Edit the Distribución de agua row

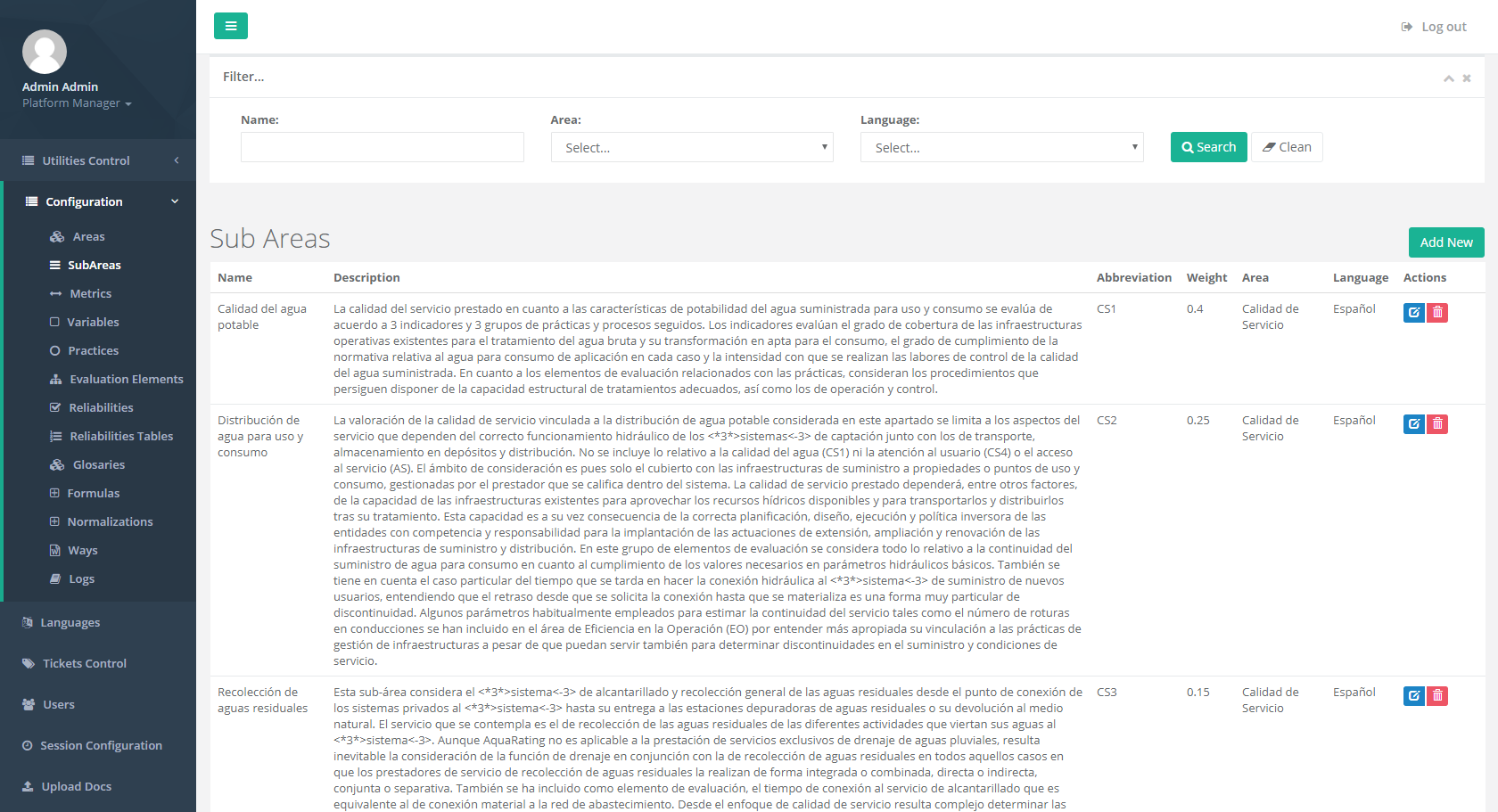point(1414,423)
